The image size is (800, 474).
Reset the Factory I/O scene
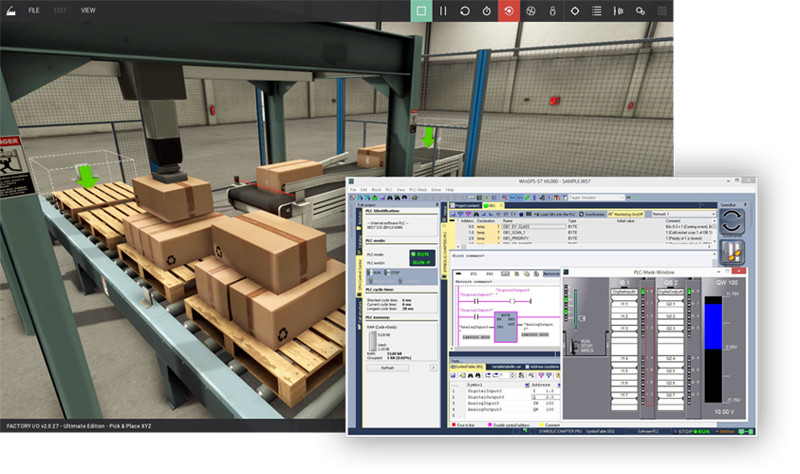coord(465,11)
